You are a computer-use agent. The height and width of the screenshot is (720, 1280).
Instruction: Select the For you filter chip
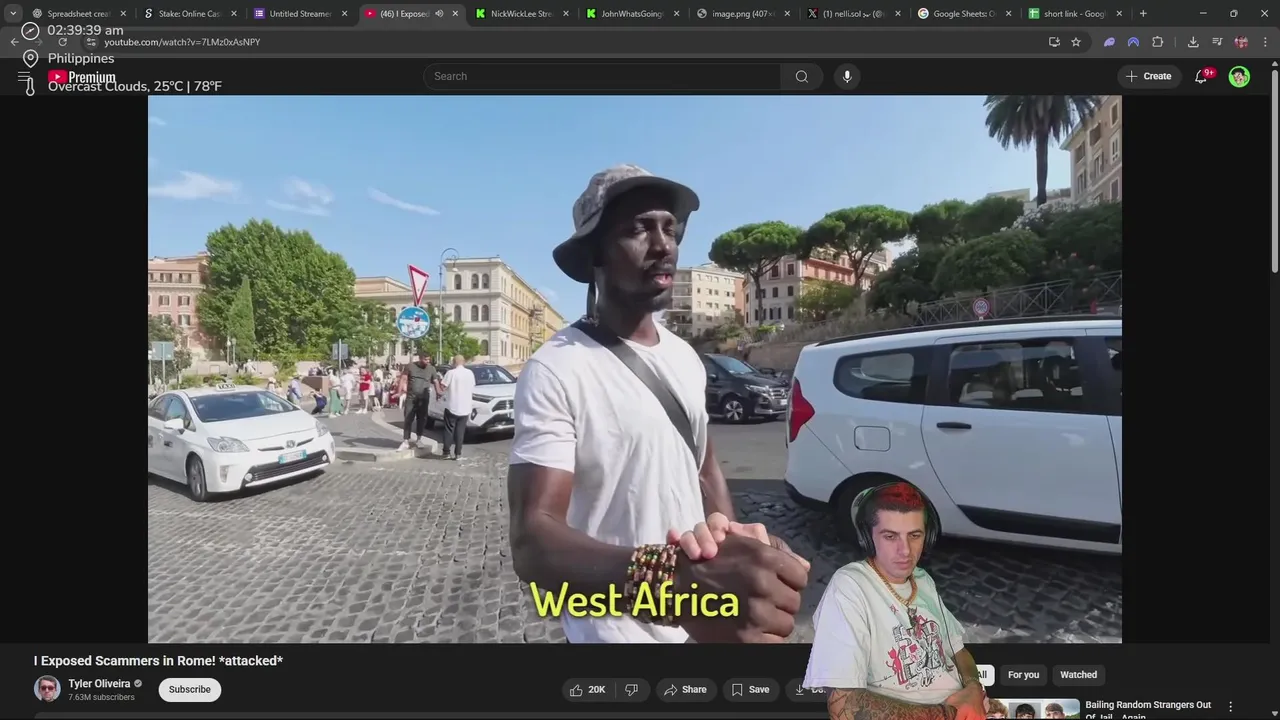[1023, 675]
